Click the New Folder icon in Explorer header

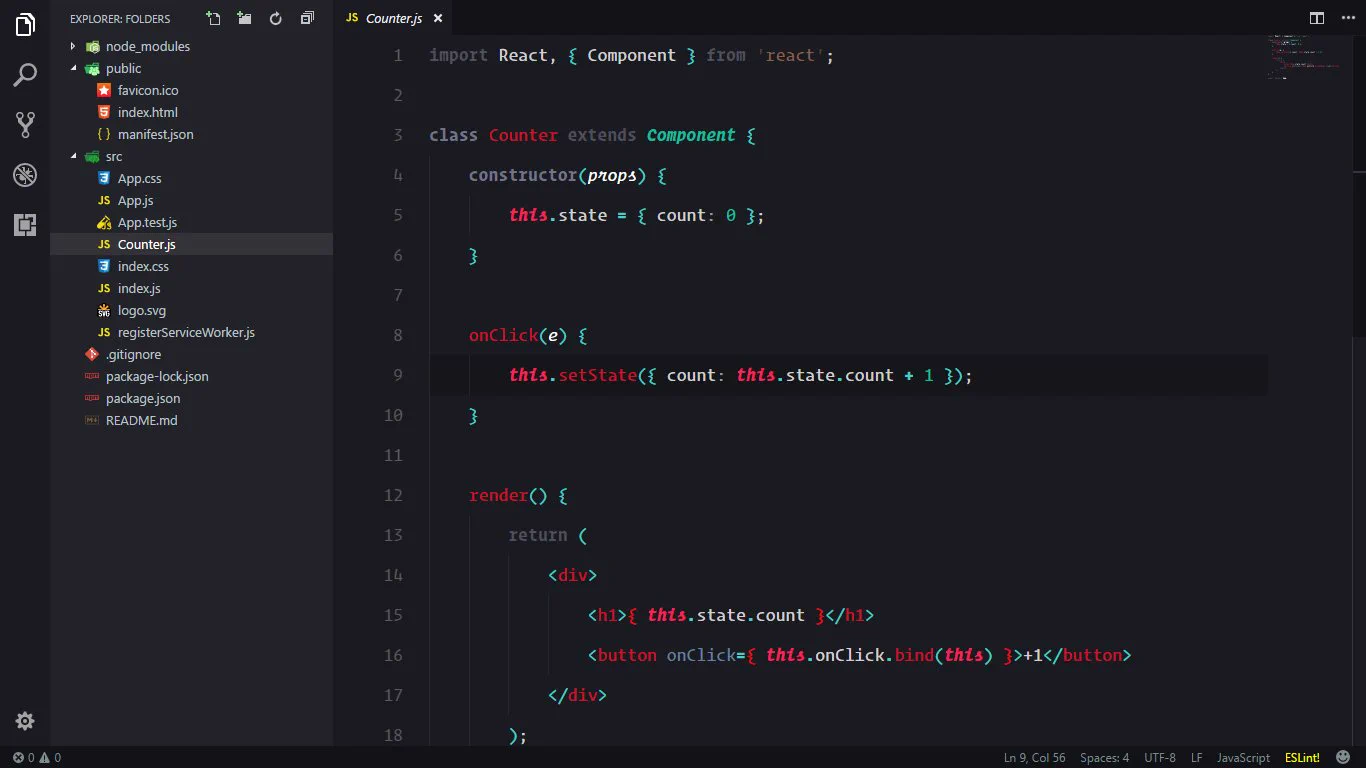244,18
